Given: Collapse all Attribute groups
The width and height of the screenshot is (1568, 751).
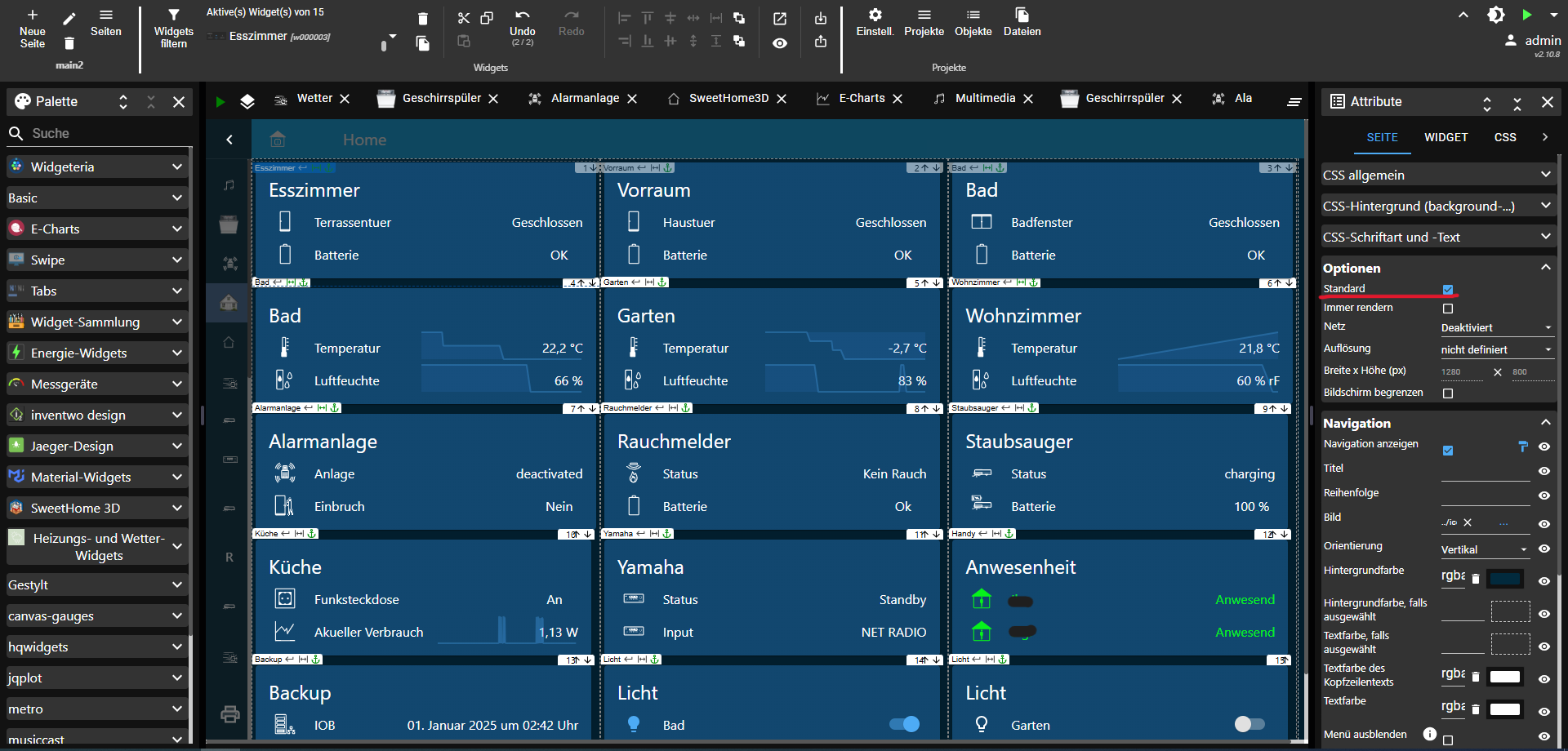Looking at the screenshot, I should point(1517,103).
